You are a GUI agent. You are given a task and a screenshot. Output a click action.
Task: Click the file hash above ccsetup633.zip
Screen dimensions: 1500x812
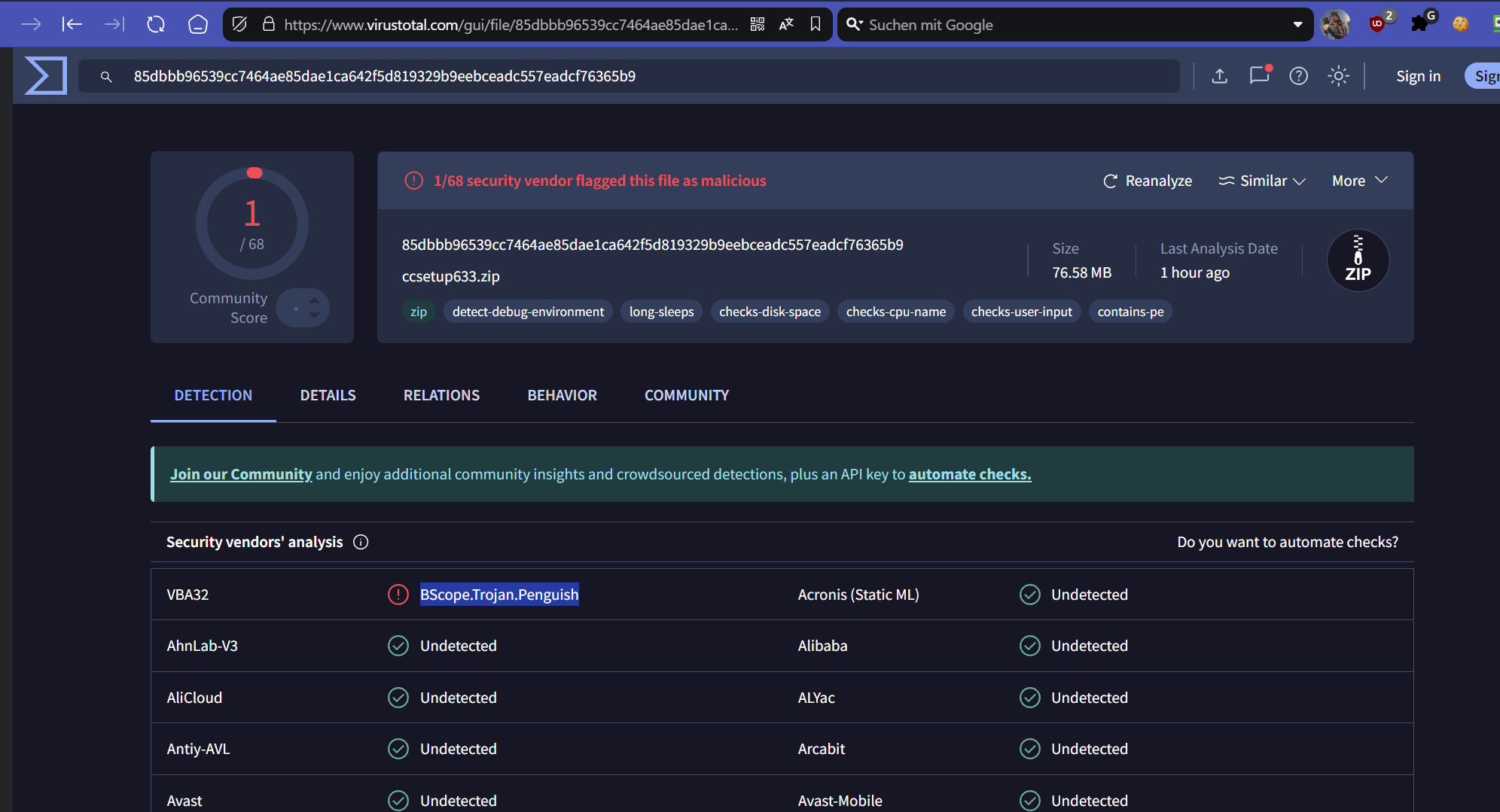[652, 245]
